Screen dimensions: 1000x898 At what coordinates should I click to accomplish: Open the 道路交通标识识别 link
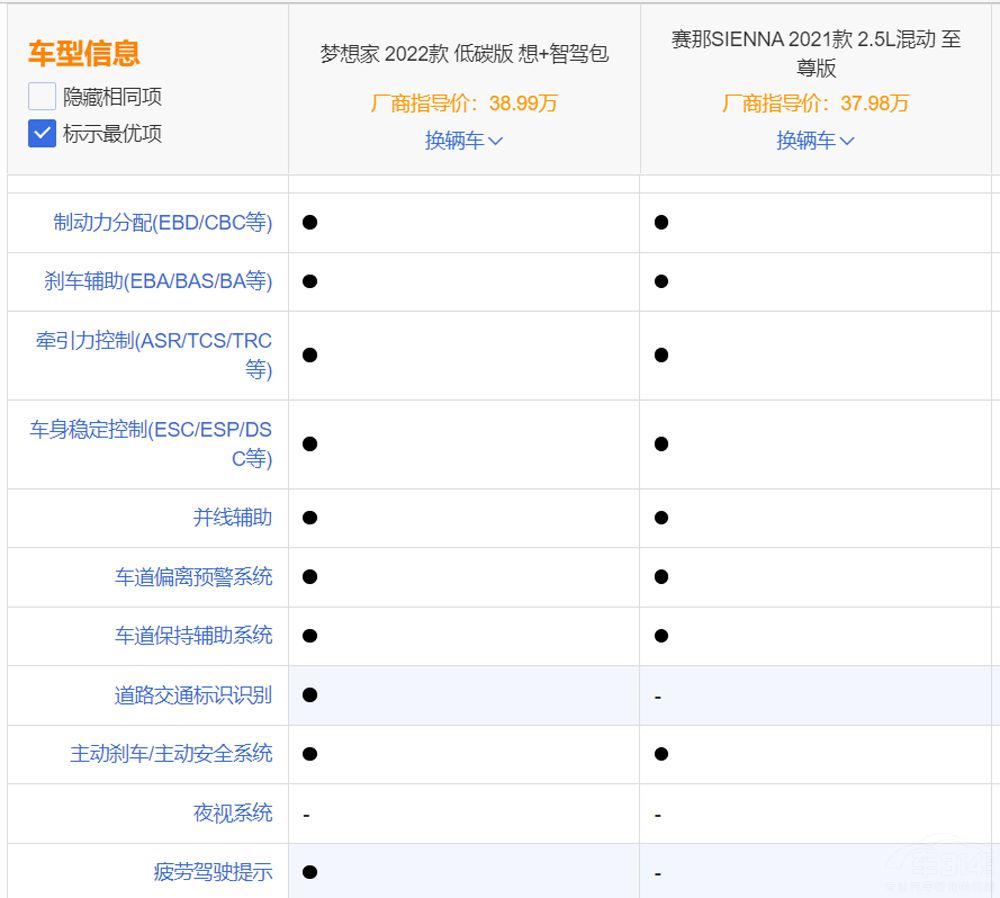(193, 695)
